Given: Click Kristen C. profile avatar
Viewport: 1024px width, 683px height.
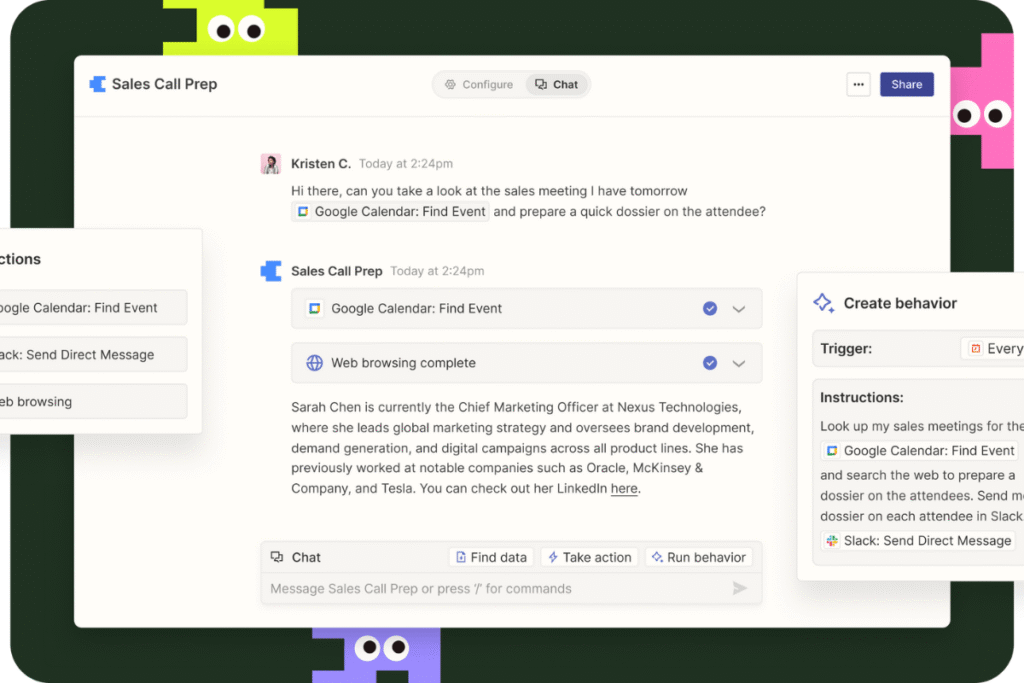Looking at the screenshot, I should 270,164.
